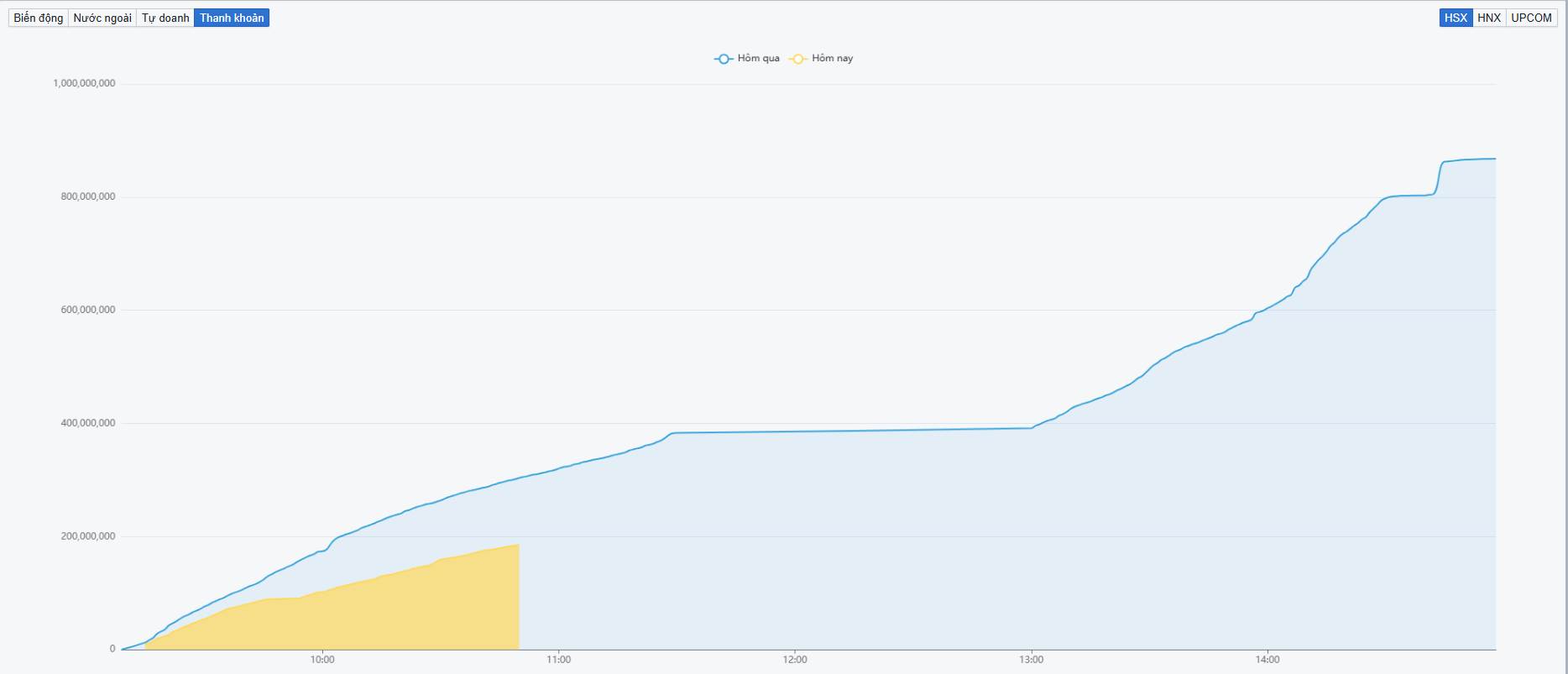Click the 10:00 time axis label

322,660
